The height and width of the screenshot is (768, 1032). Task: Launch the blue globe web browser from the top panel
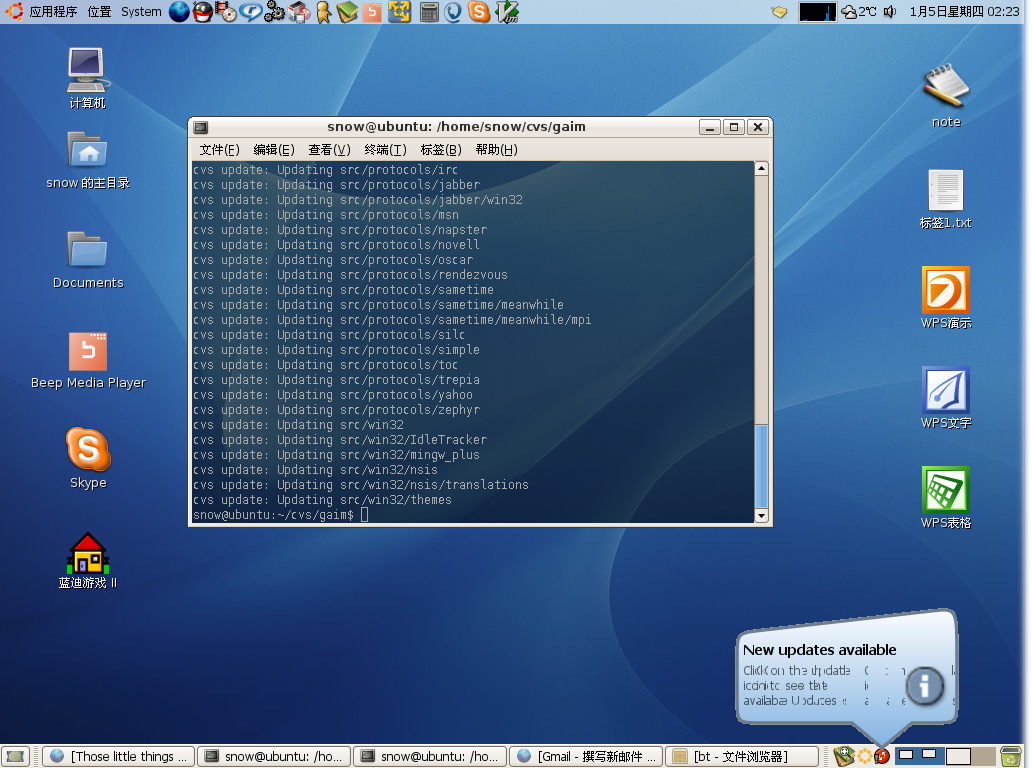click(178, 12)
